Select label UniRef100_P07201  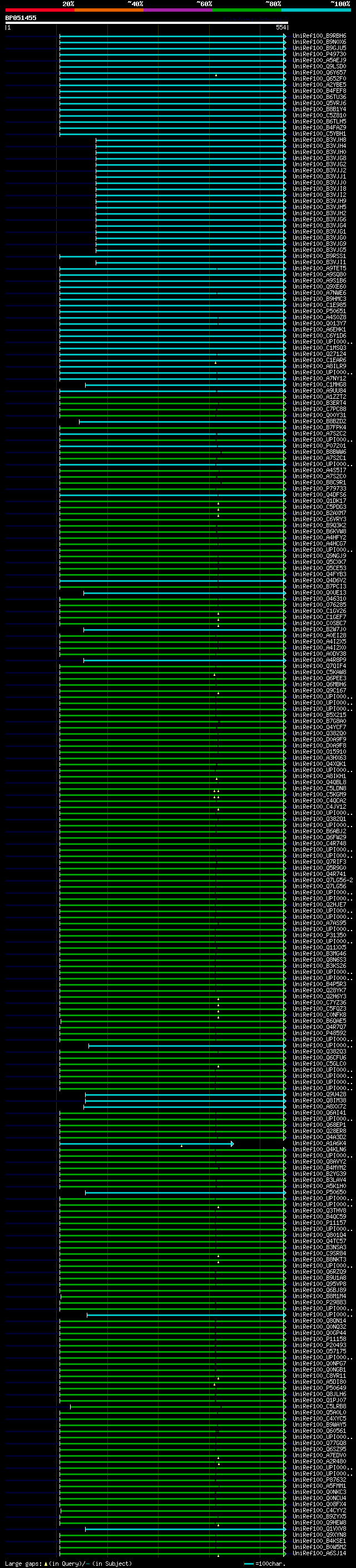[319, 446]
